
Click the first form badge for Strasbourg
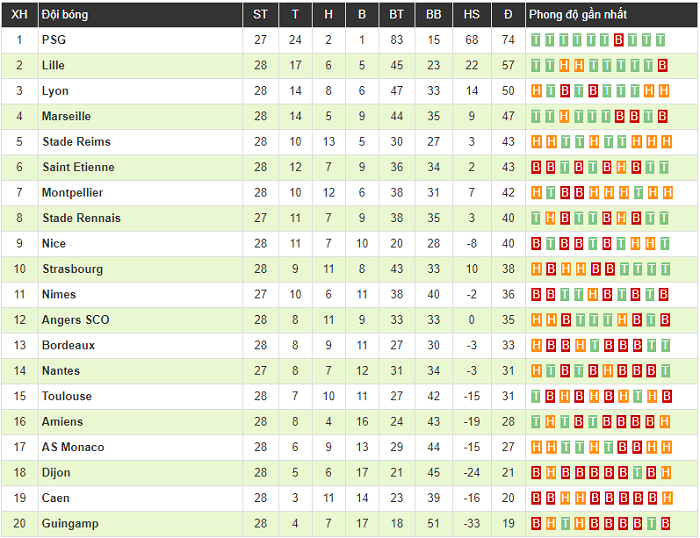pyautogui.click(x=536, y=269)
